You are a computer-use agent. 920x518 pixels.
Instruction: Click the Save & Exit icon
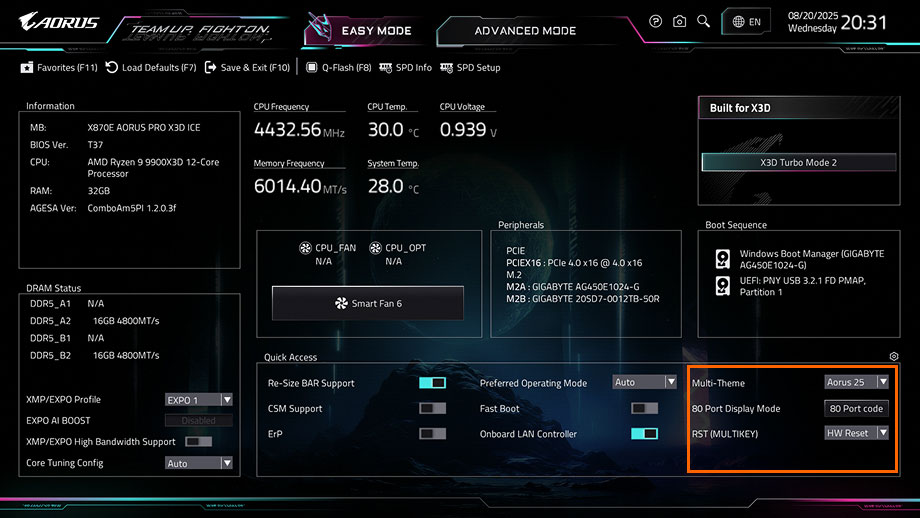click(210, 68)
